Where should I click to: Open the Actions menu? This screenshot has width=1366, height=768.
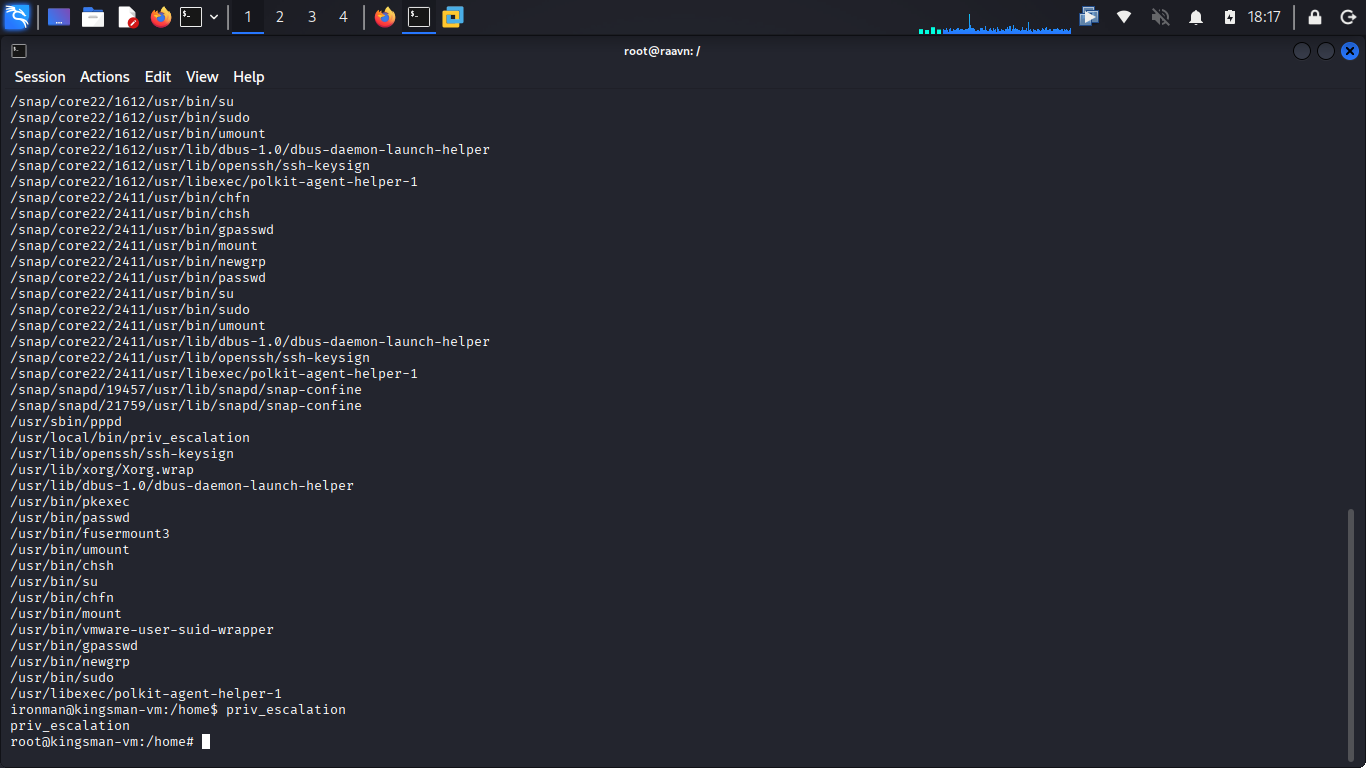(105, 77)
